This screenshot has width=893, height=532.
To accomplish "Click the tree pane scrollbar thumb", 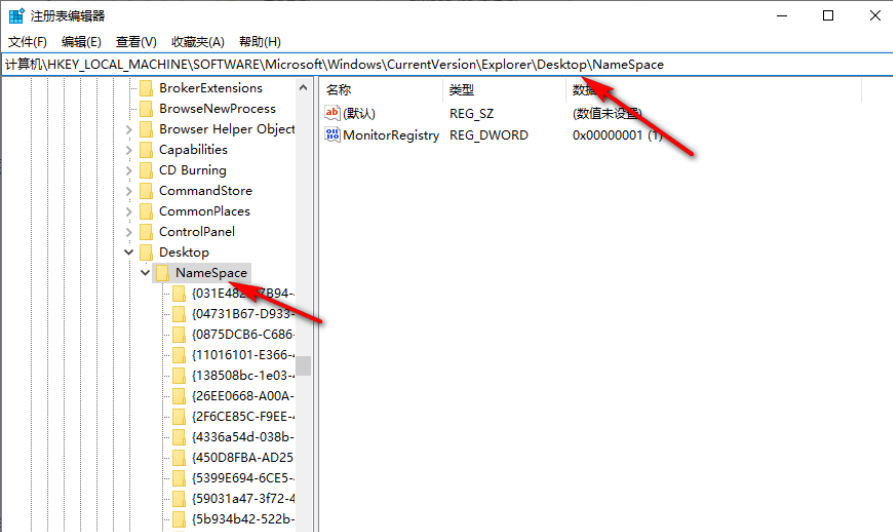I will 303,366.
